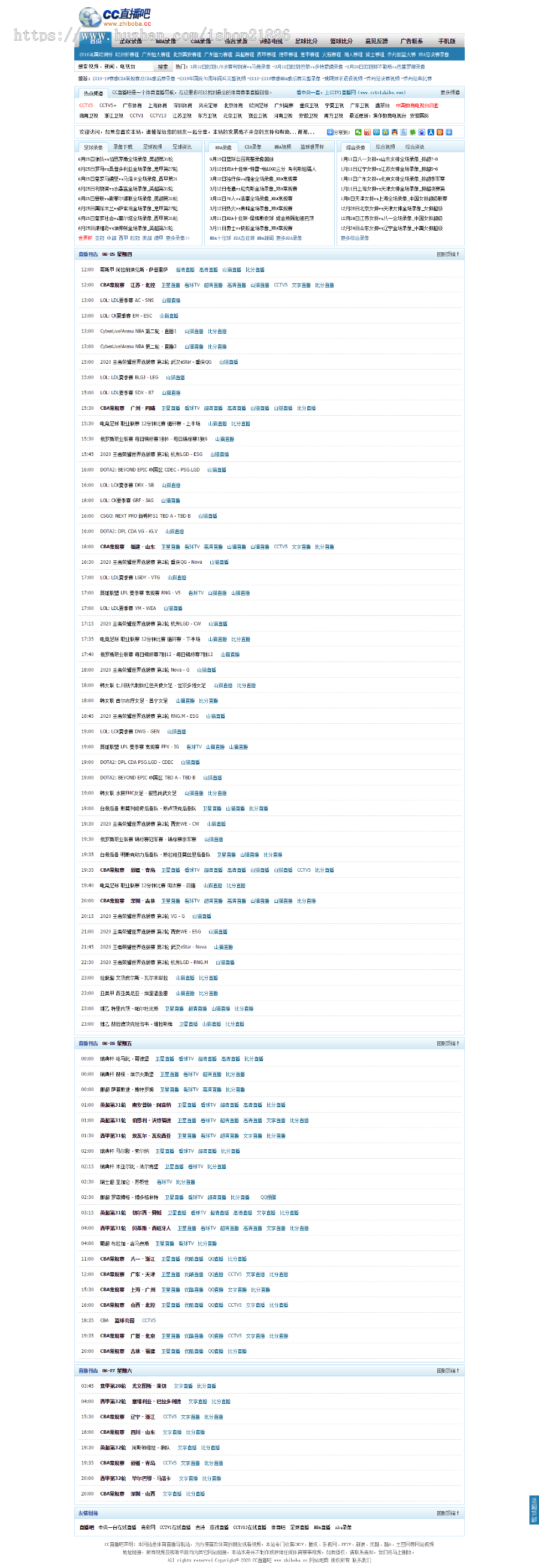Screen dimensions: 539x1568
Task: Open the CCTV5+ channel link
Action: click(108, 105)
